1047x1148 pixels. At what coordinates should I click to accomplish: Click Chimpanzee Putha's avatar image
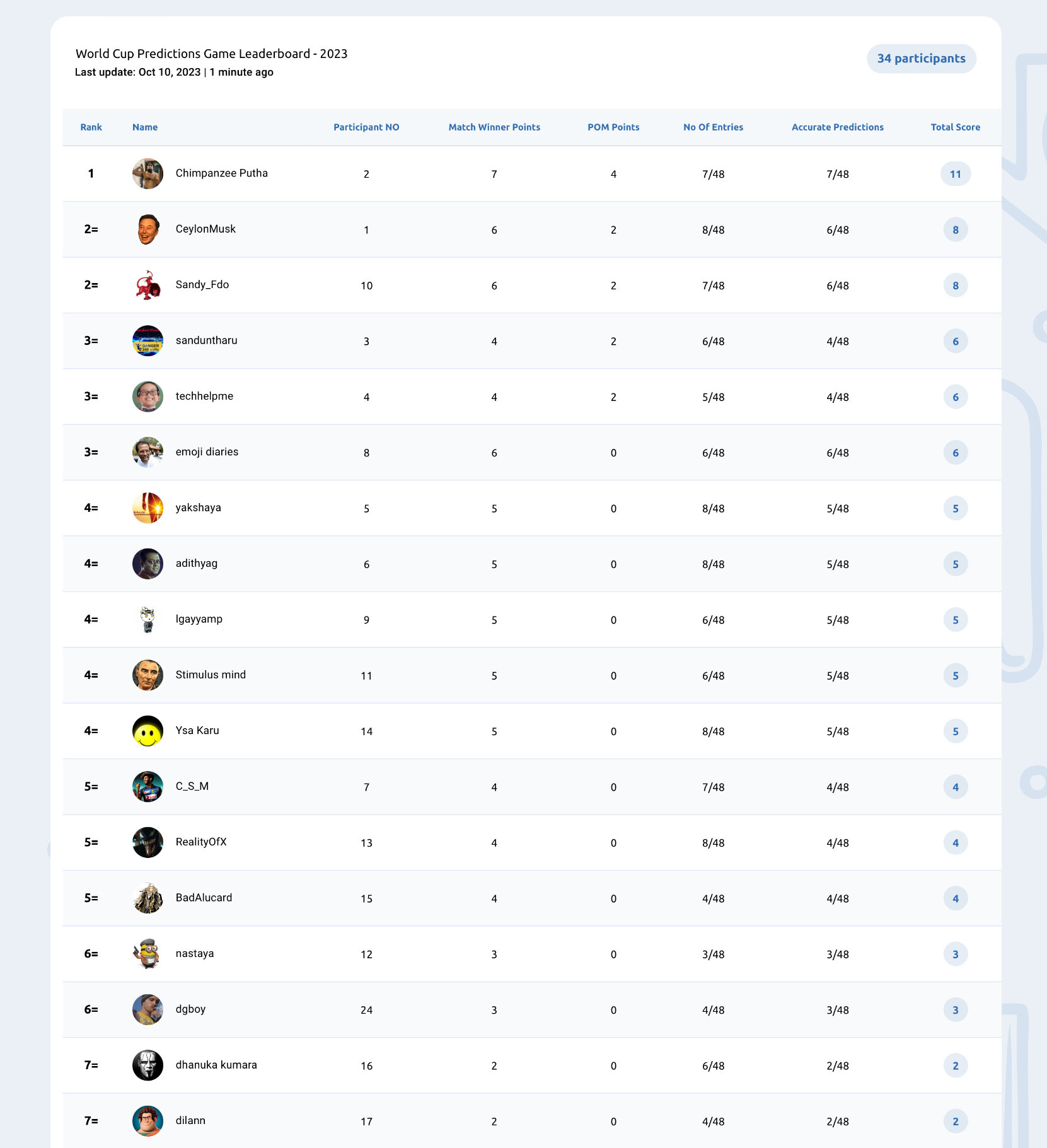point(148,173)
